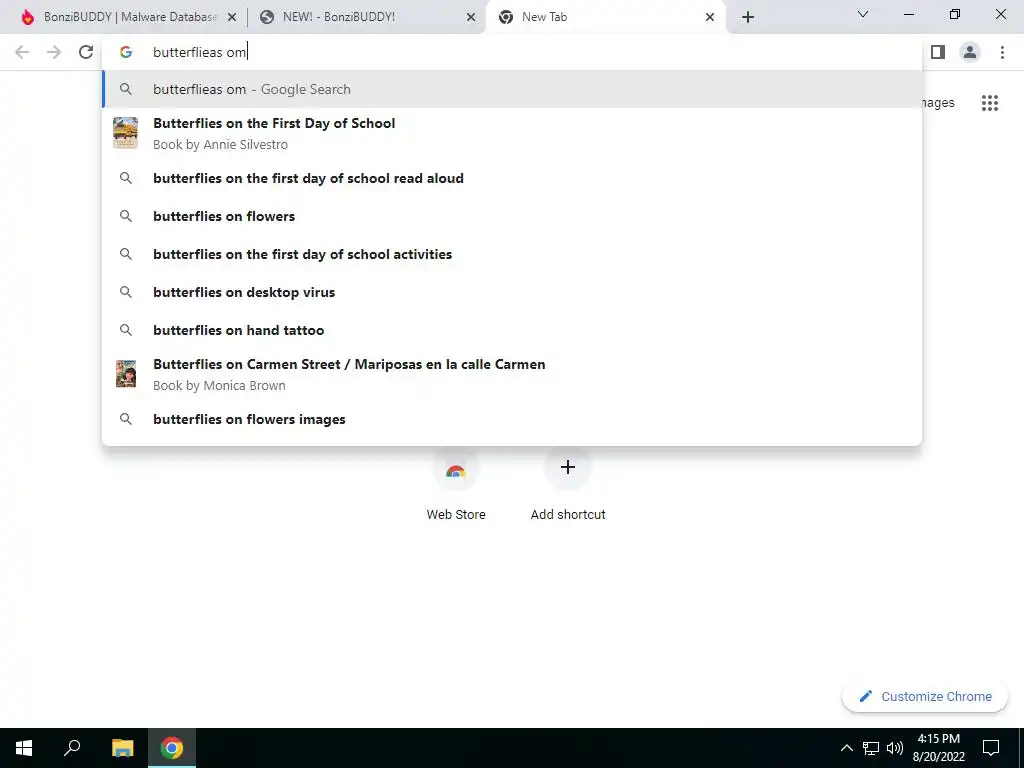Viewport: 1024px width, 768px height.
Task: Open the network status tray icon
Action: (871, 748)
